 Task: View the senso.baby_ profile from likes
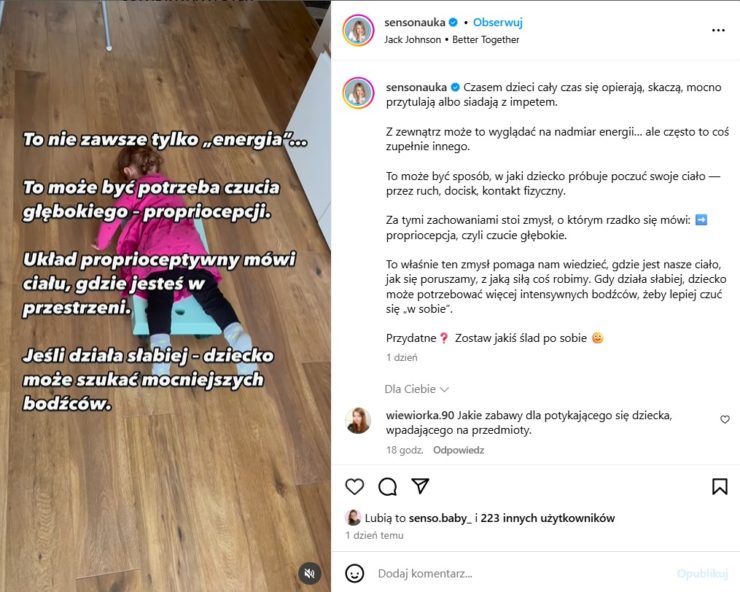pos(440,518)
